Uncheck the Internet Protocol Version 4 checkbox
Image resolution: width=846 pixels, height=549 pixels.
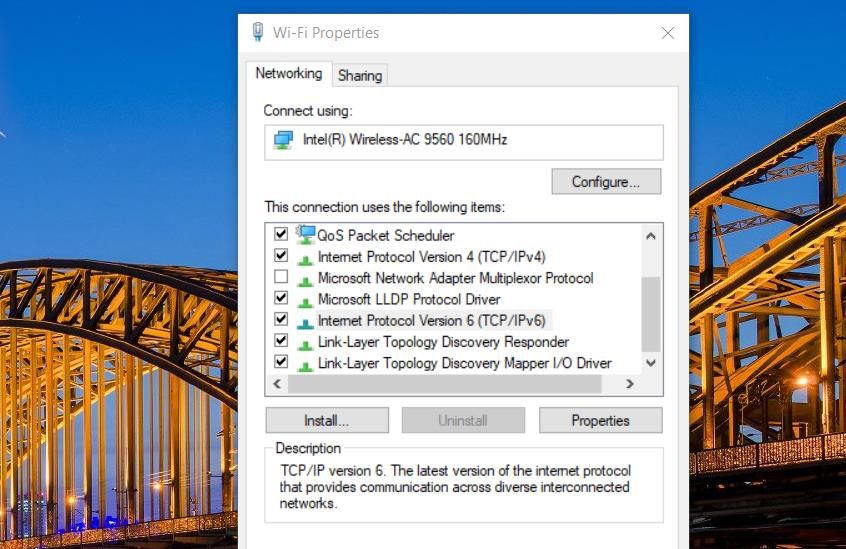281,255
